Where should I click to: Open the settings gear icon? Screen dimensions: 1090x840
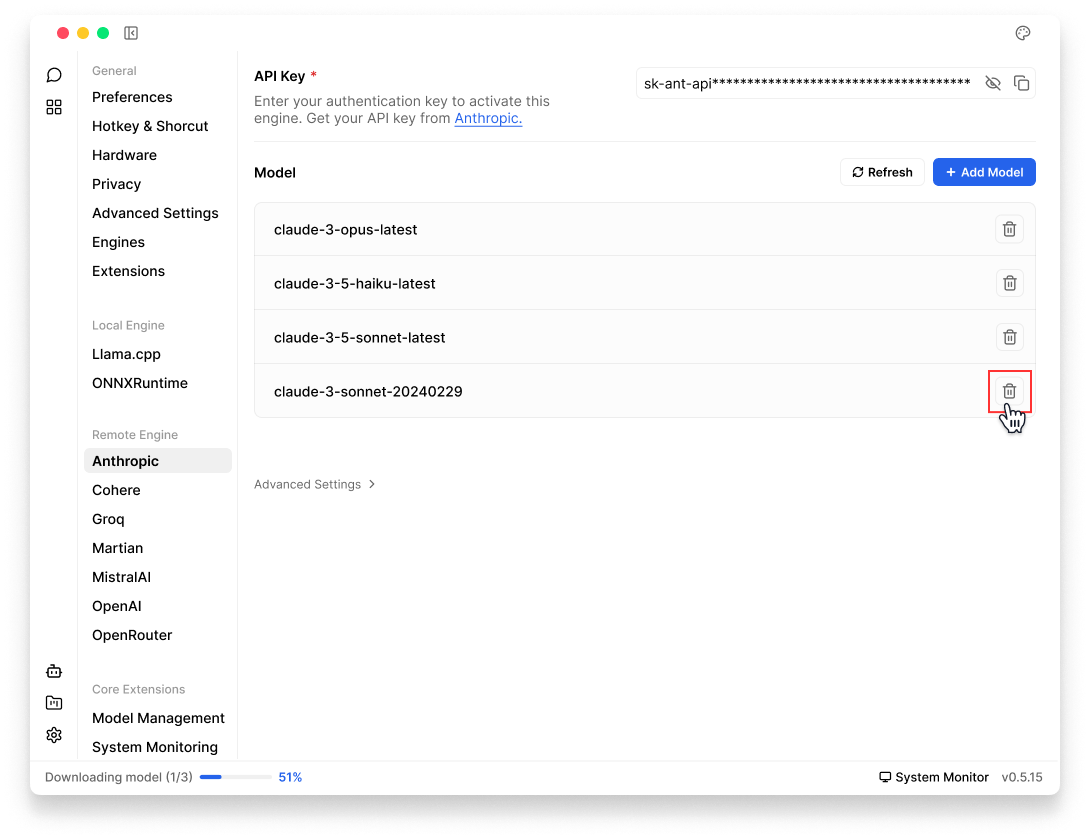[x=54, y=735]
